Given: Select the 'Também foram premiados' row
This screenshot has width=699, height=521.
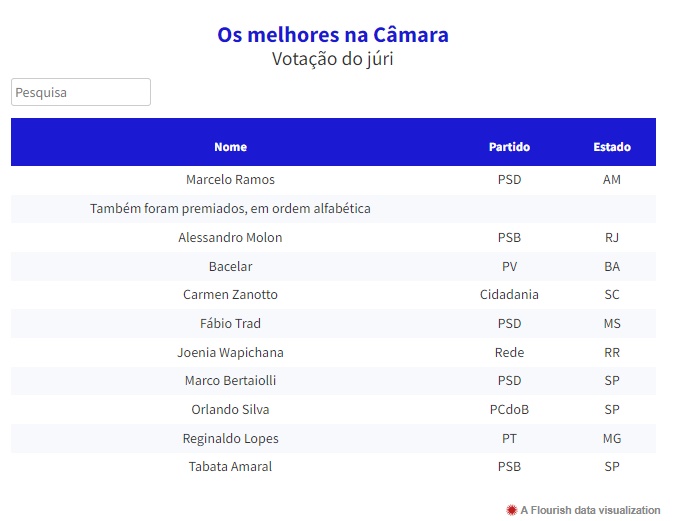Looking at the screenshot, I should pyautogui.click(x=333, y=209).
